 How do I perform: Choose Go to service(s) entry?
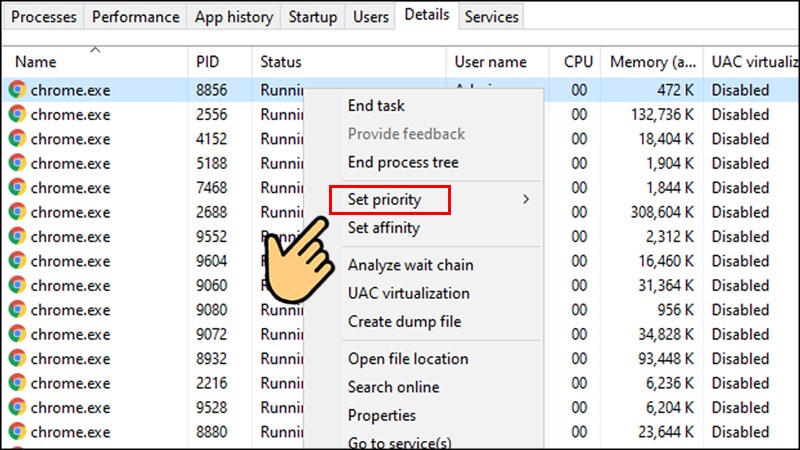399,442
